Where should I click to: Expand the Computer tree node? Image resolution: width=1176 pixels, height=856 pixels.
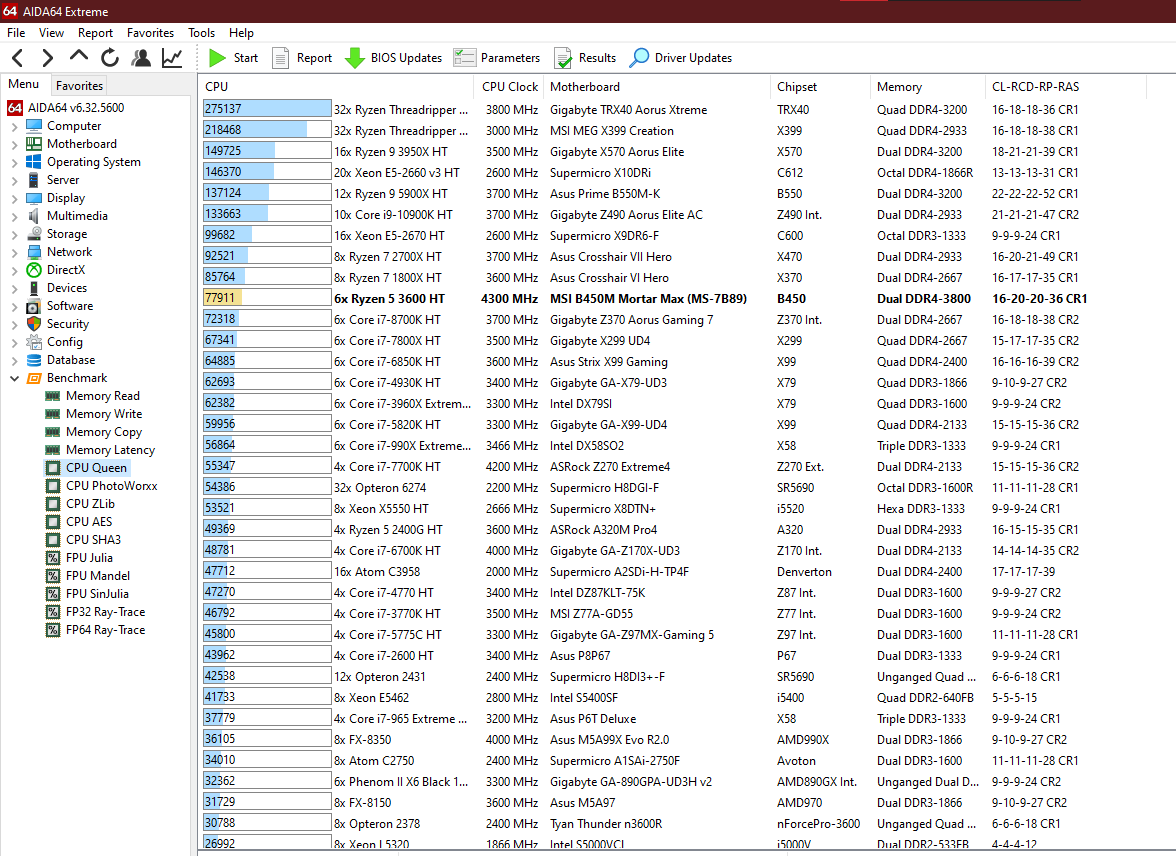point(14,127)
